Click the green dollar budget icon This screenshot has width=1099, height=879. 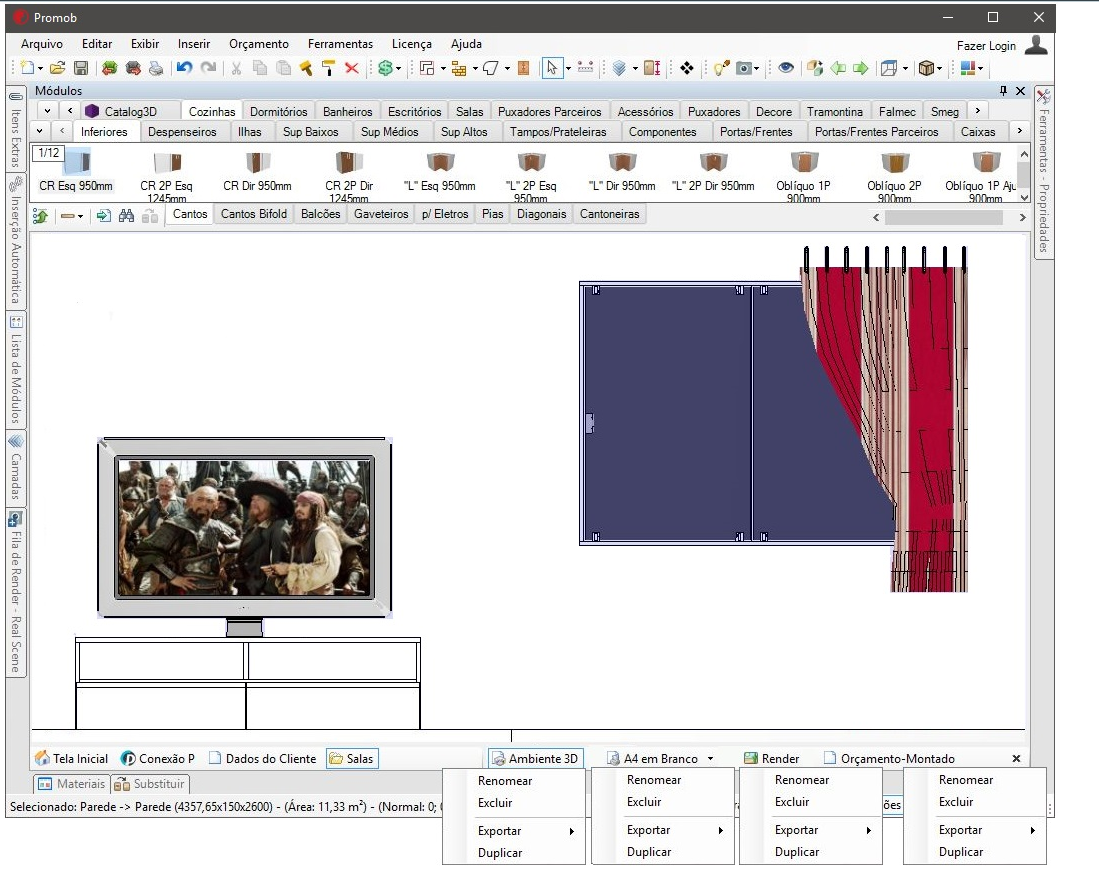click(x=385, y=68)
